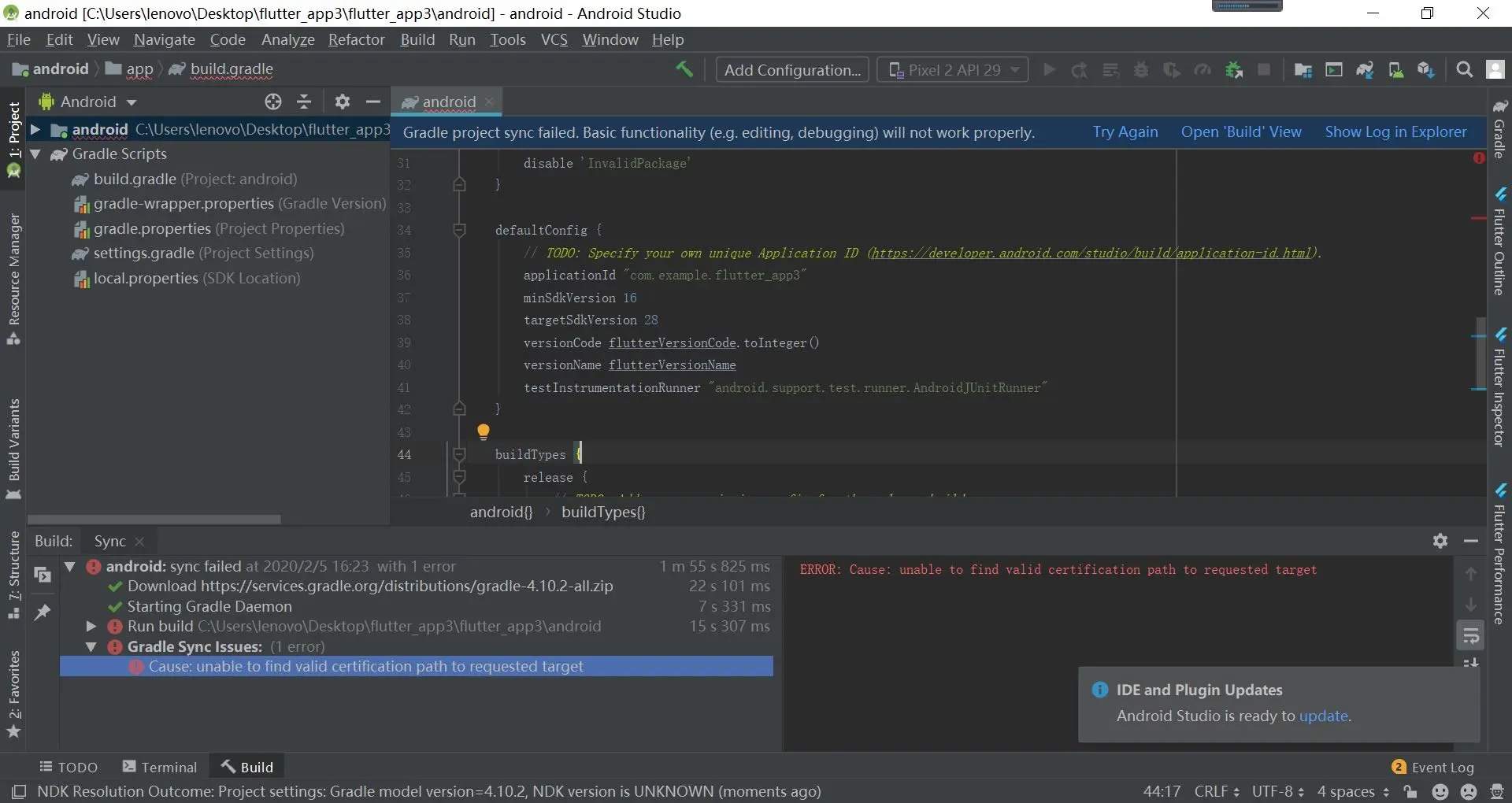Toggle the pin tab icon in Build panel

(43, 612)
